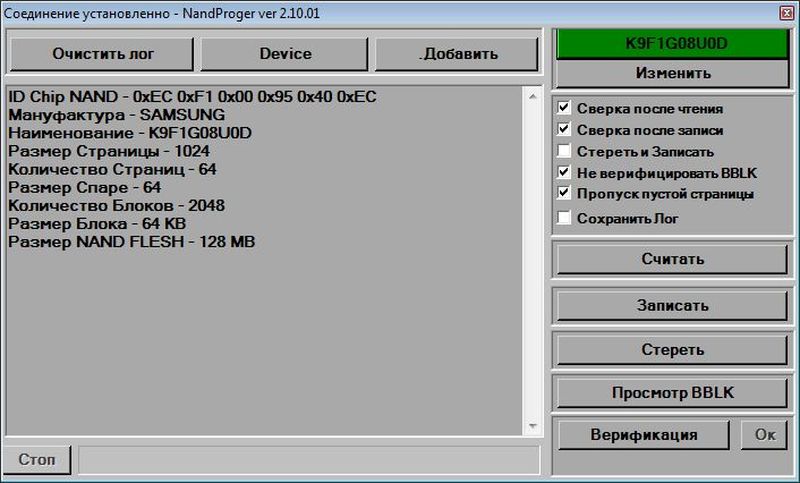Screen dimensions: 800x483
Task: Click Считать to read the NAND
Action: coord(673,260)
